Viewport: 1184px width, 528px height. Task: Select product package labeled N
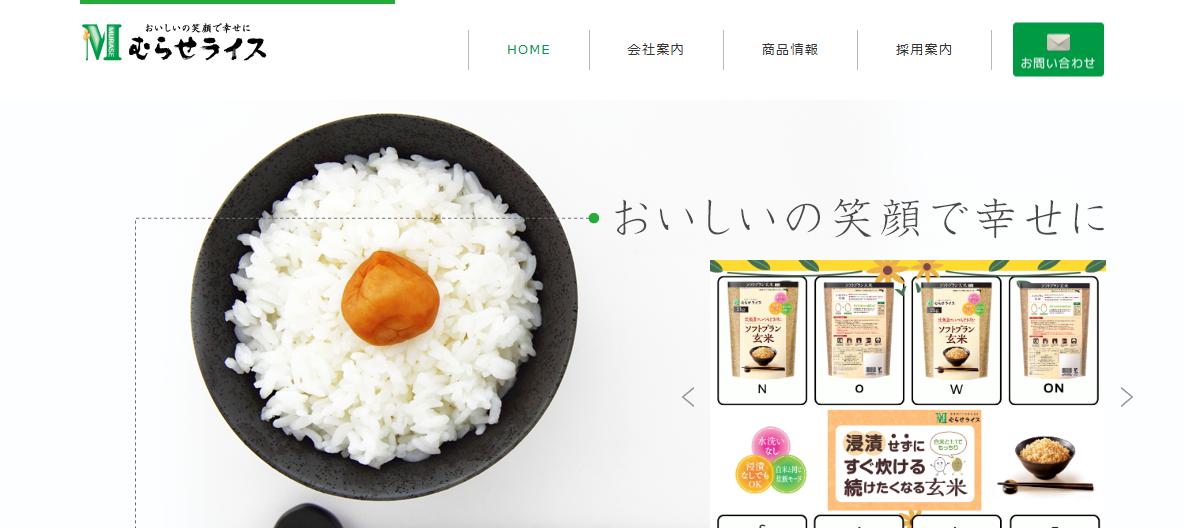coord(762,340)
